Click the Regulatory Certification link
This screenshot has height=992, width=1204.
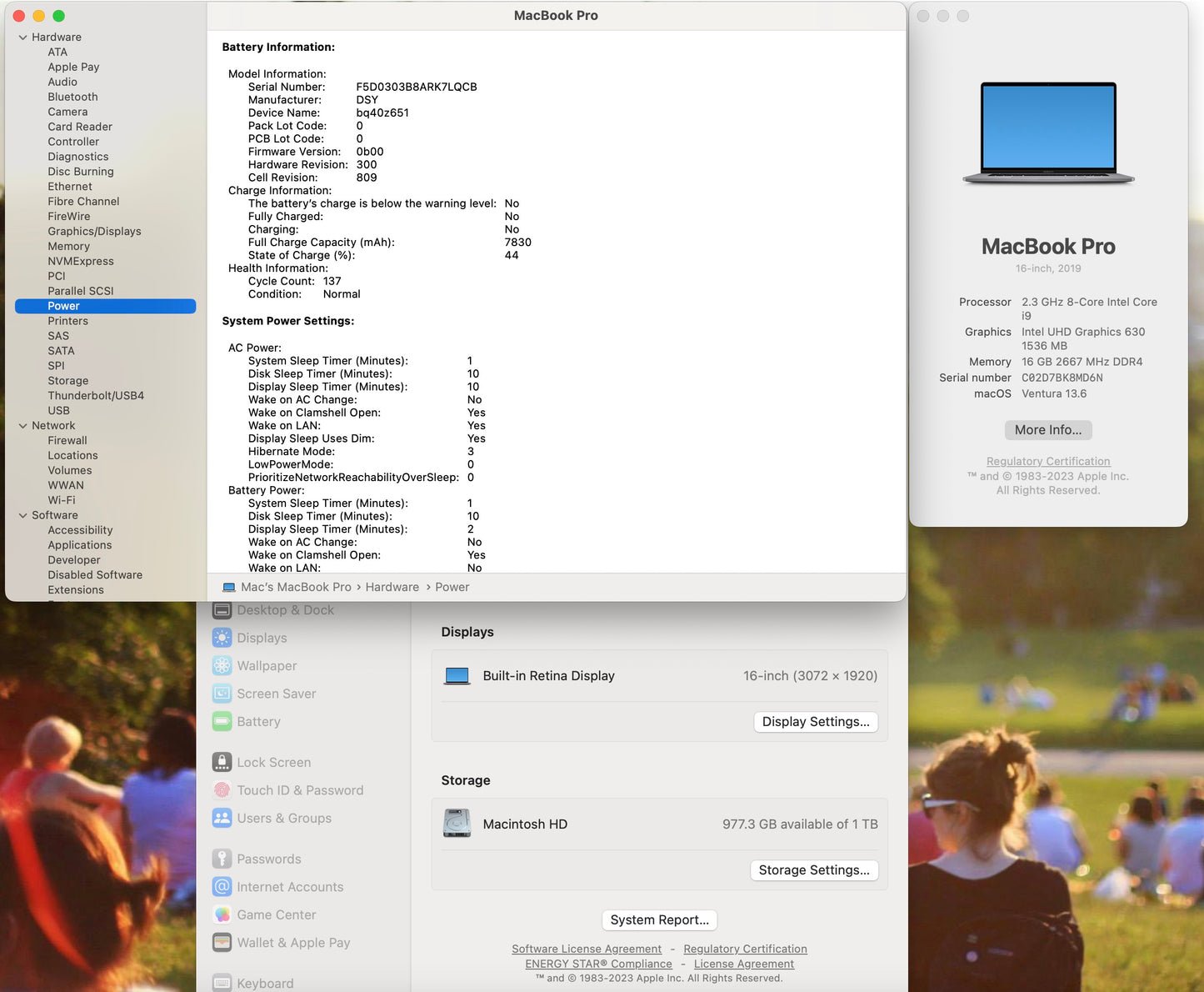click(1047, 461)
